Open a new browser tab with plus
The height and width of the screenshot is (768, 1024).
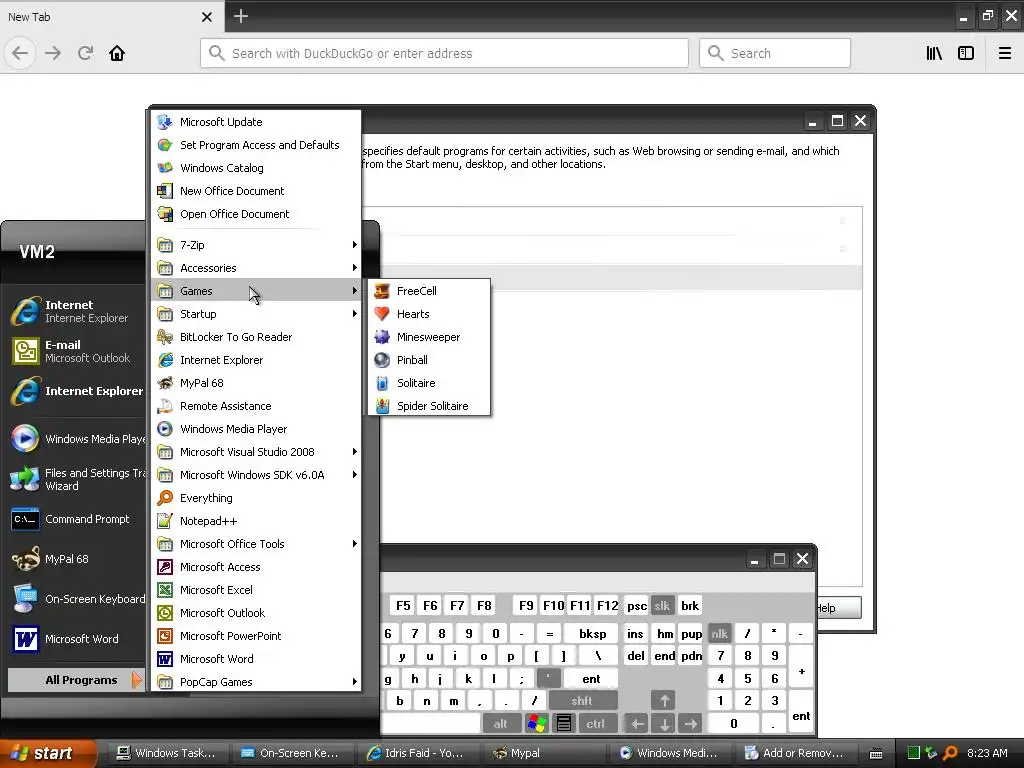(241, 16)
